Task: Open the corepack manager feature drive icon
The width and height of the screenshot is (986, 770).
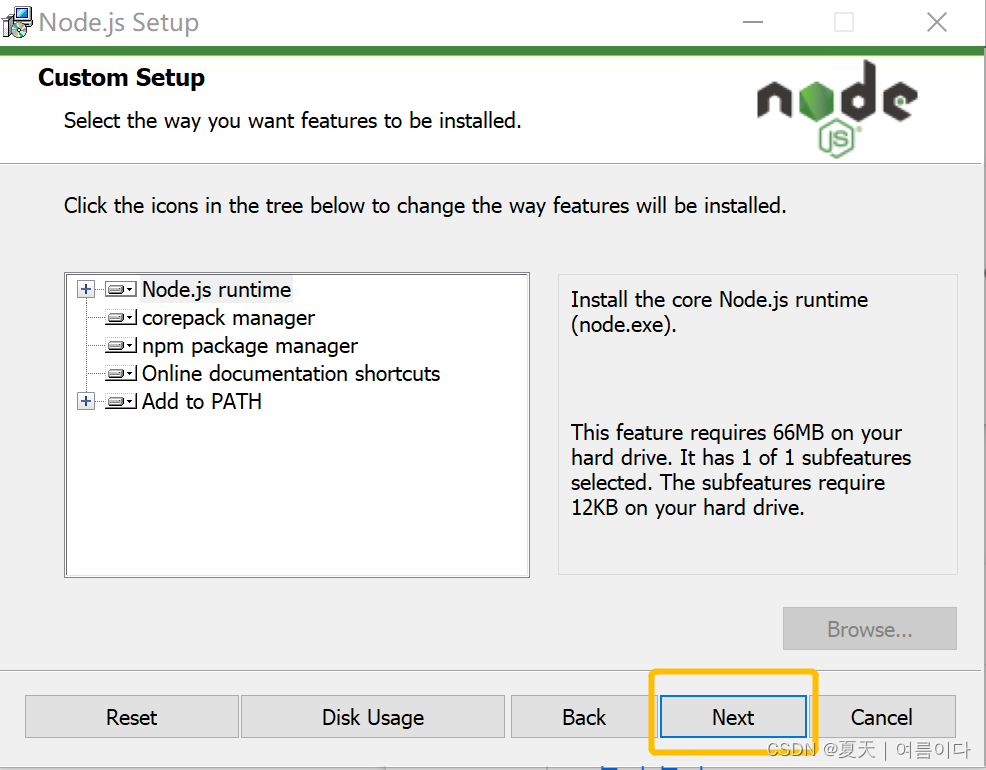Action: [121, 318]
